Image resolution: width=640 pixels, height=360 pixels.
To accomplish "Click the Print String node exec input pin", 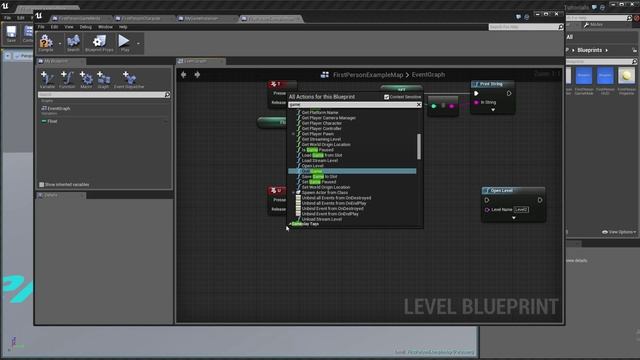I will (x=476, y=93).
